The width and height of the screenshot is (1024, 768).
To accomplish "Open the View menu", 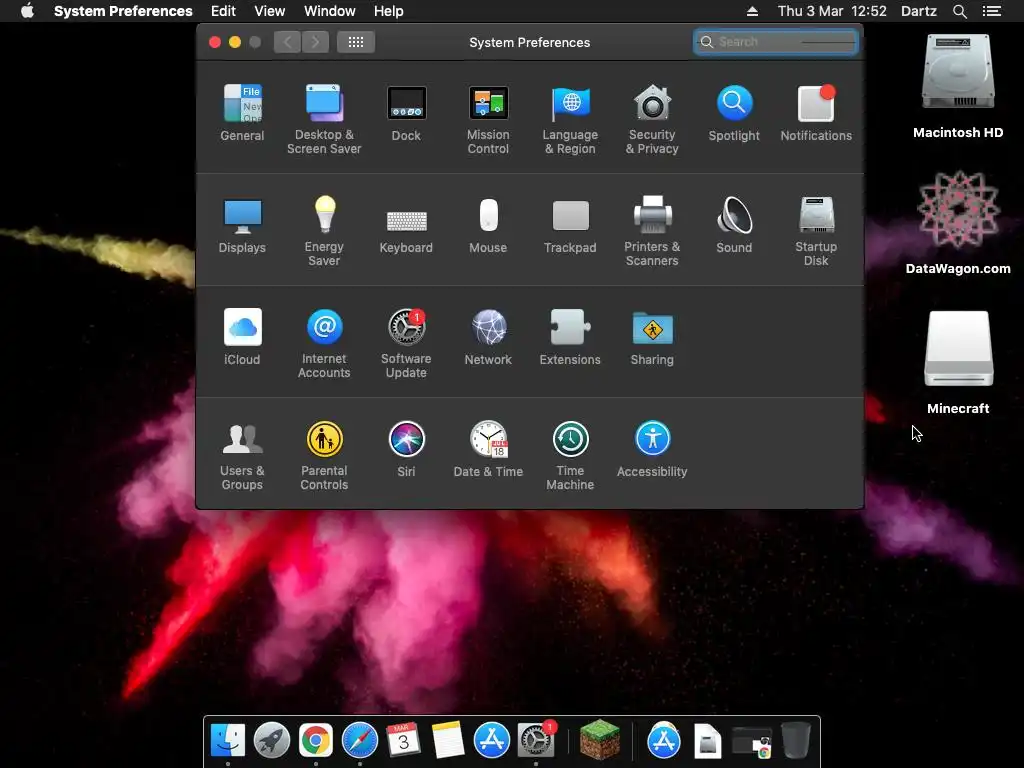I will [x=270, y=11].
